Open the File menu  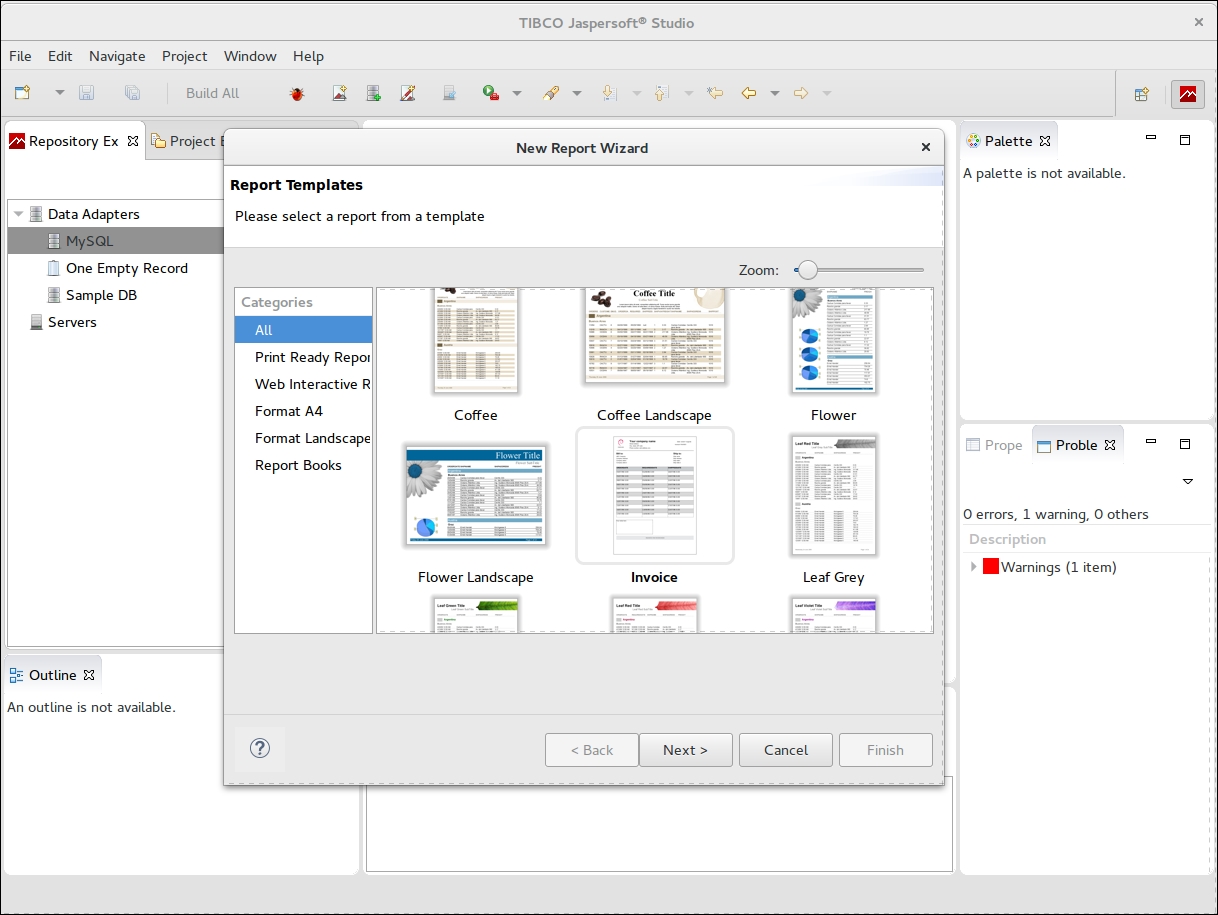[20, 56]
